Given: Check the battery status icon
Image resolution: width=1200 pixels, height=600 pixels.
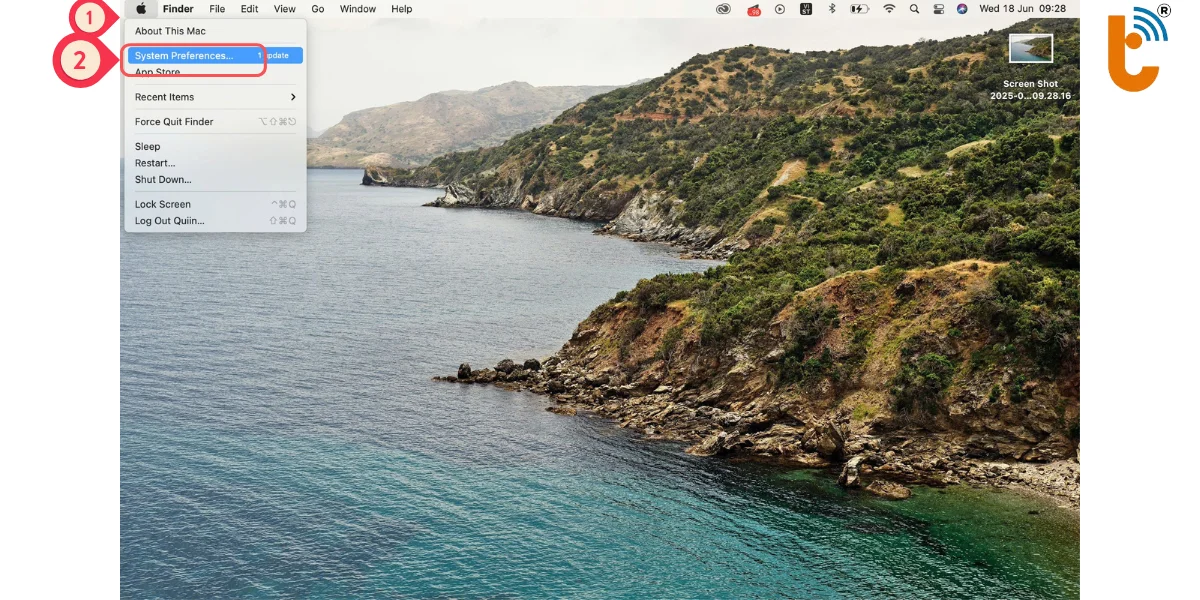Looking at the screenshot, I should click(x=860, y=9).
